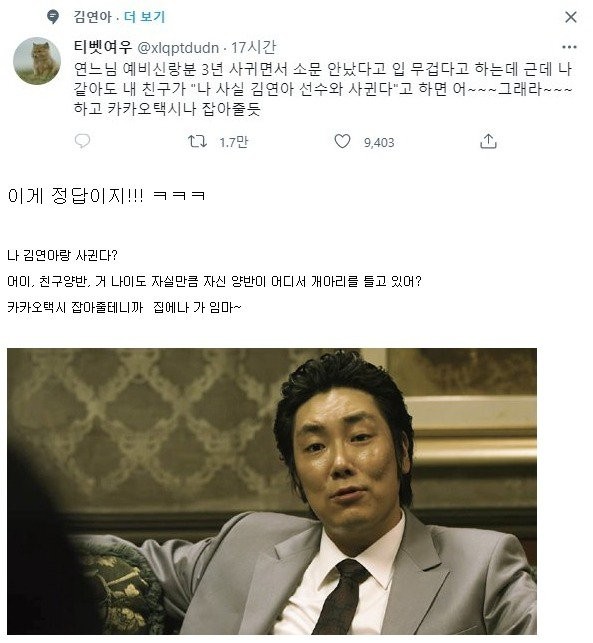
Task: View the 9,403 likes count
Action: coord(379,143)
